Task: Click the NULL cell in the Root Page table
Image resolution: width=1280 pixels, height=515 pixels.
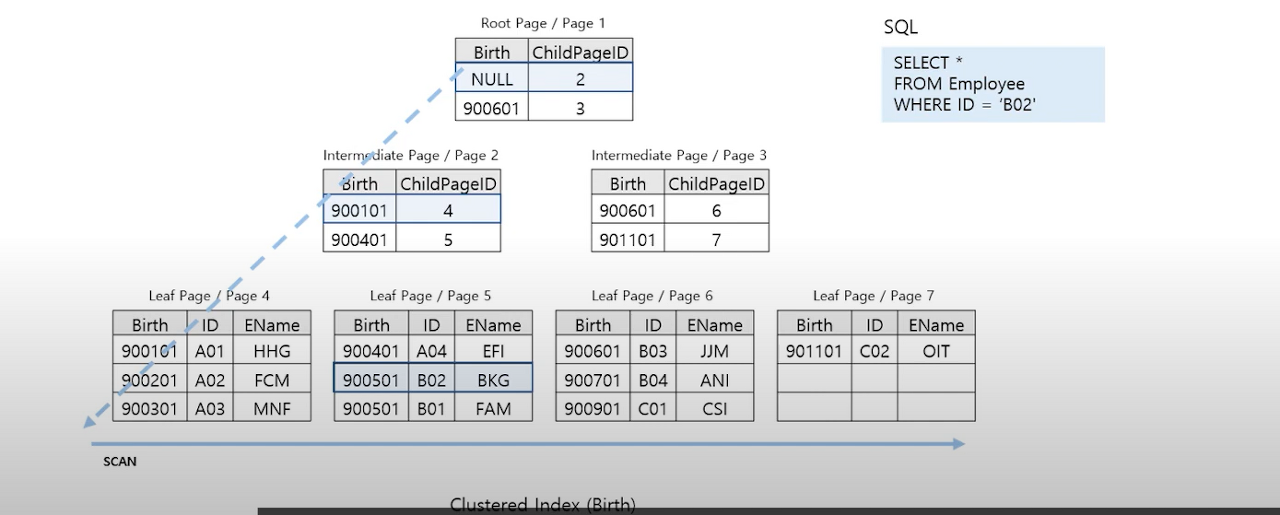Action: 492,79
